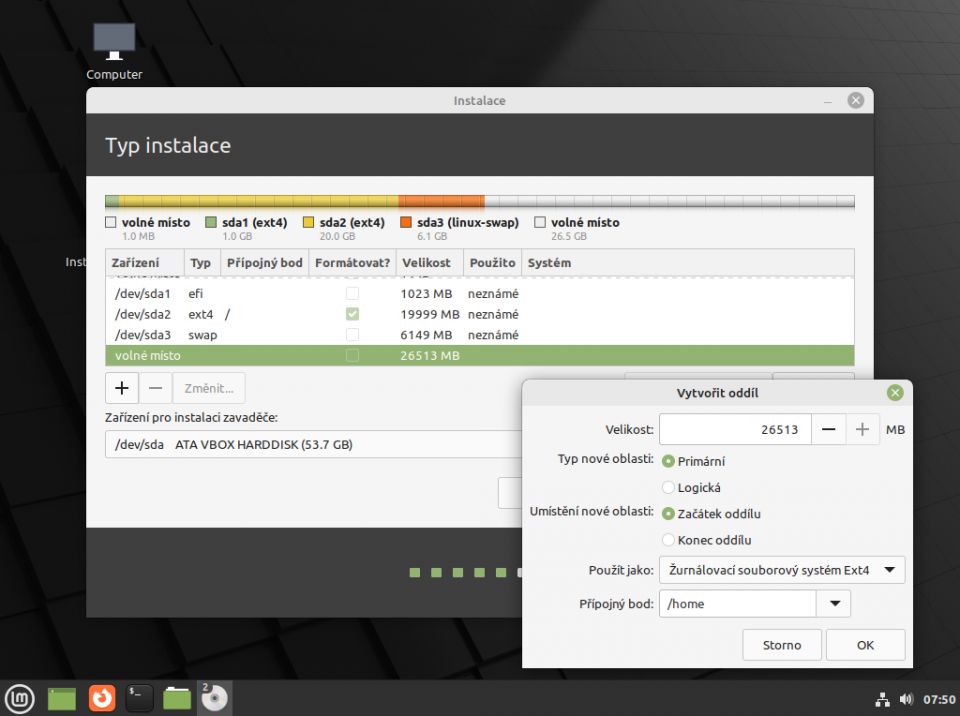The height and width of the screenshot is (716, 960).
Task: Toggle format checkbox for /dev/sda2
Action: [x=352, y=314]
